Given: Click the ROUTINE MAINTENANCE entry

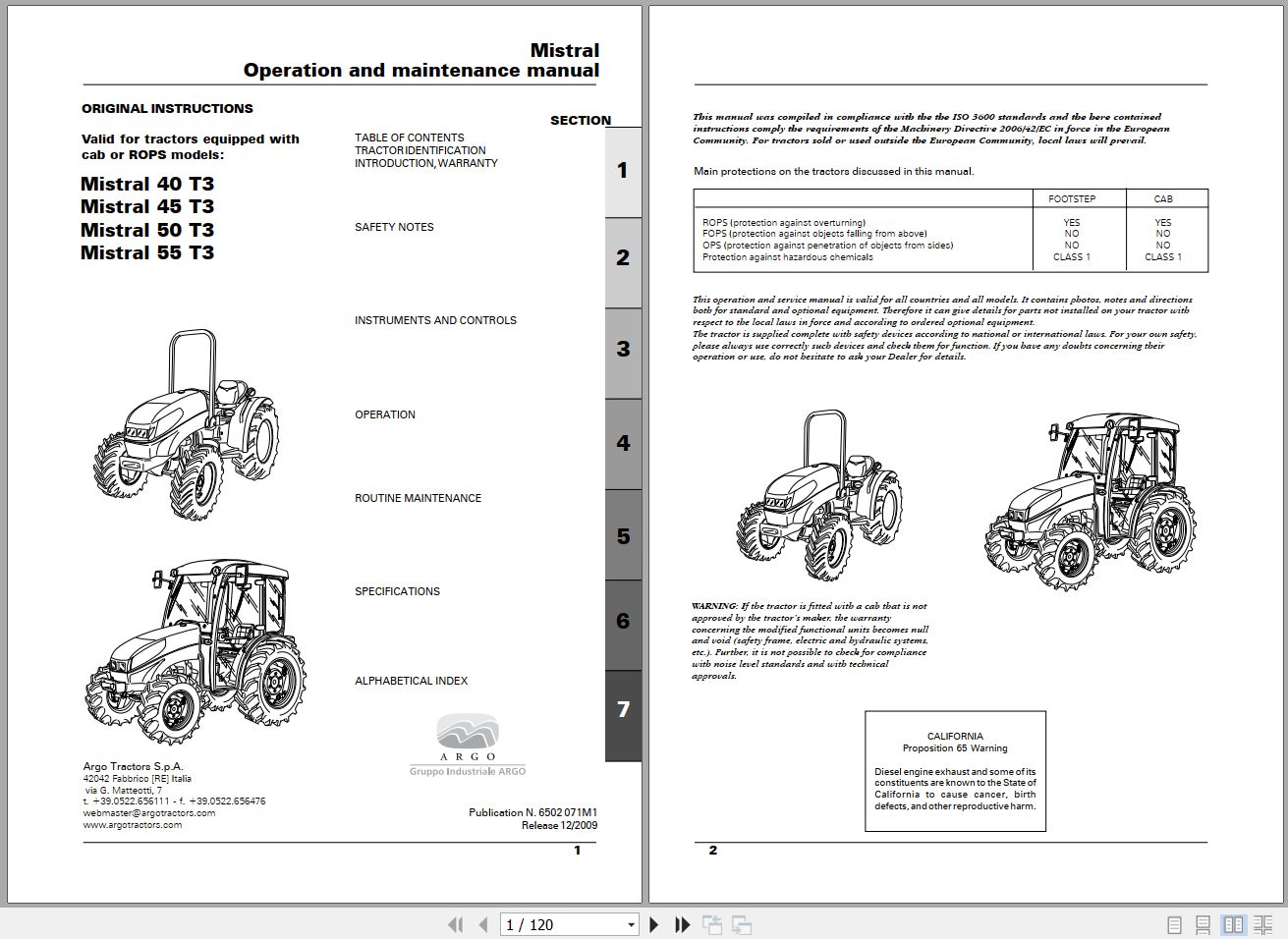Looking at the screenshot, I should [x=418, y=498].
